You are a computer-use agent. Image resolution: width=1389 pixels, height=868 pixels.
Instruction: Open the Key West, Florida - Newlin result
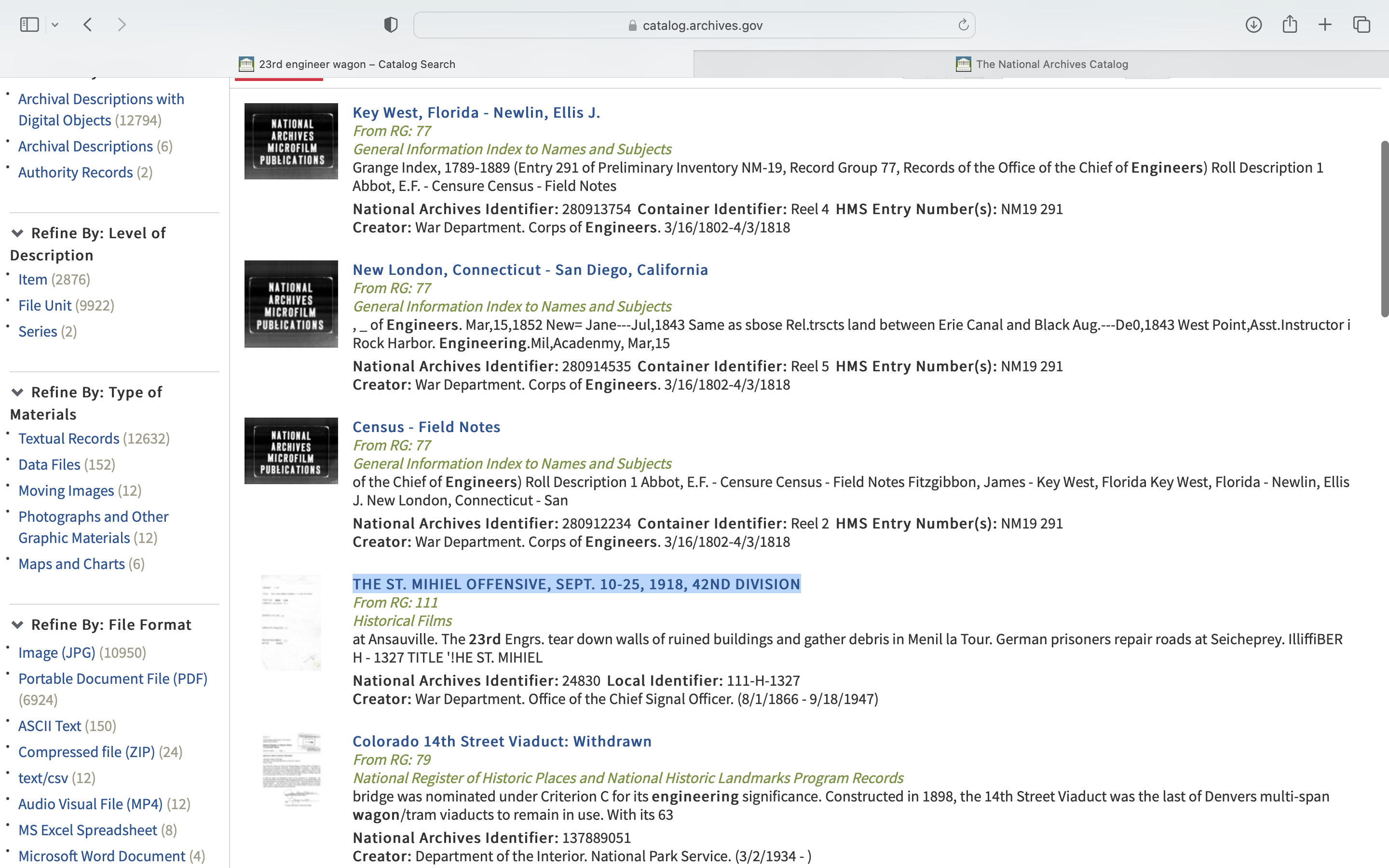point(476,112)
